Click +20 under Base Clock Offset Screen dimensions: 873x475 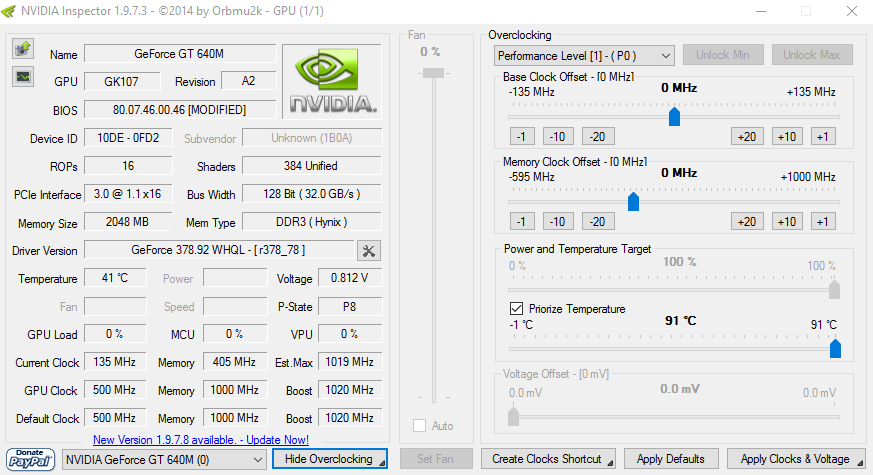pyautogui.click(x=747, y=136)
